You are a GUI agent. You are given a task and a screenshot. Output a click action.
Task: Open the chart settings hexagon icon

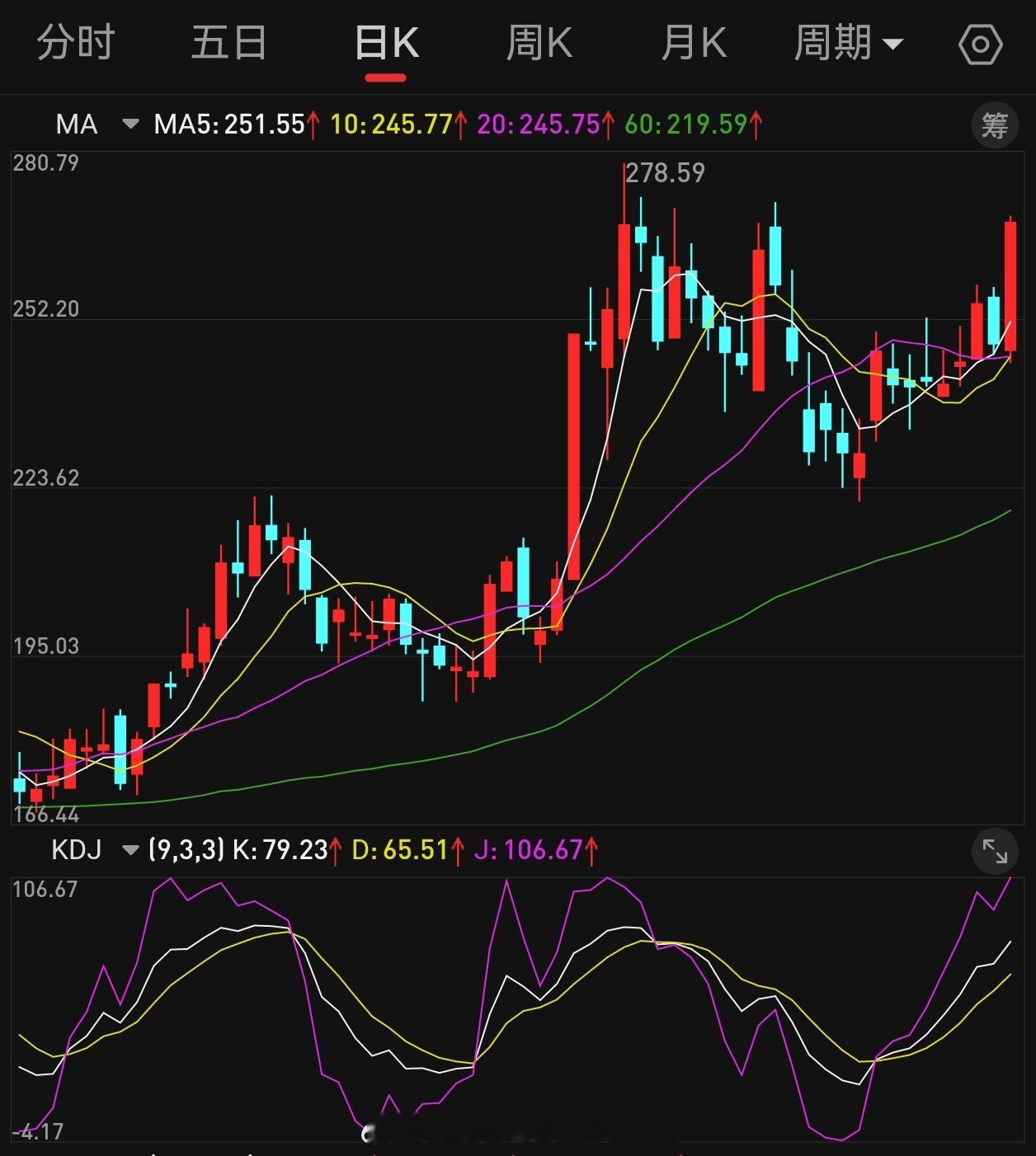tap(980, 44)
